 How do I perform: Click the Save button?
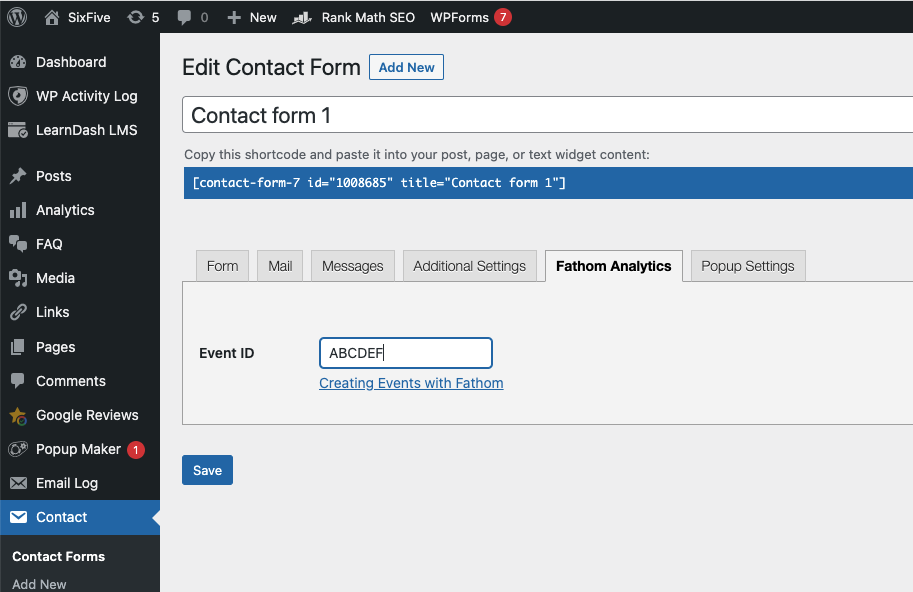(207, 470)
